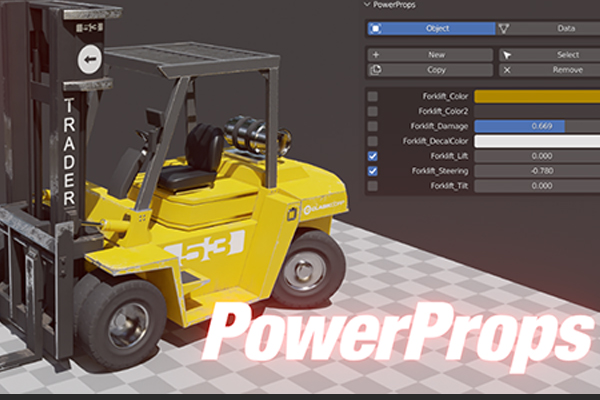Enable the Forklift_Damage checkbox
The image size is (600, 400).
[x=373, y=126]
